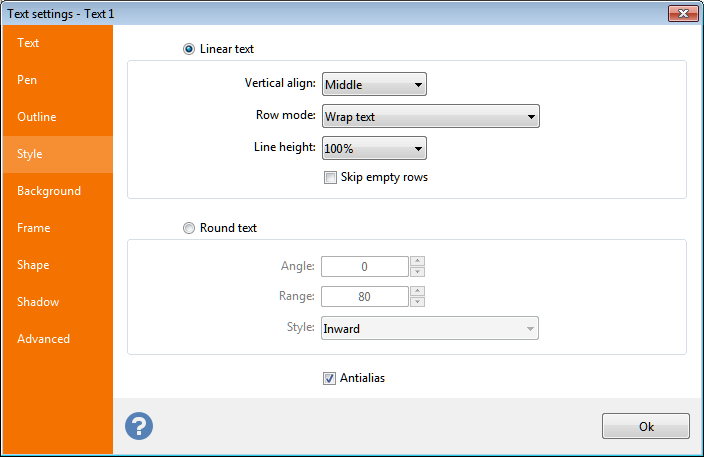Screen dimensions: 704x457
Task: Close the Text settings dialog
Action: point(682,13)
